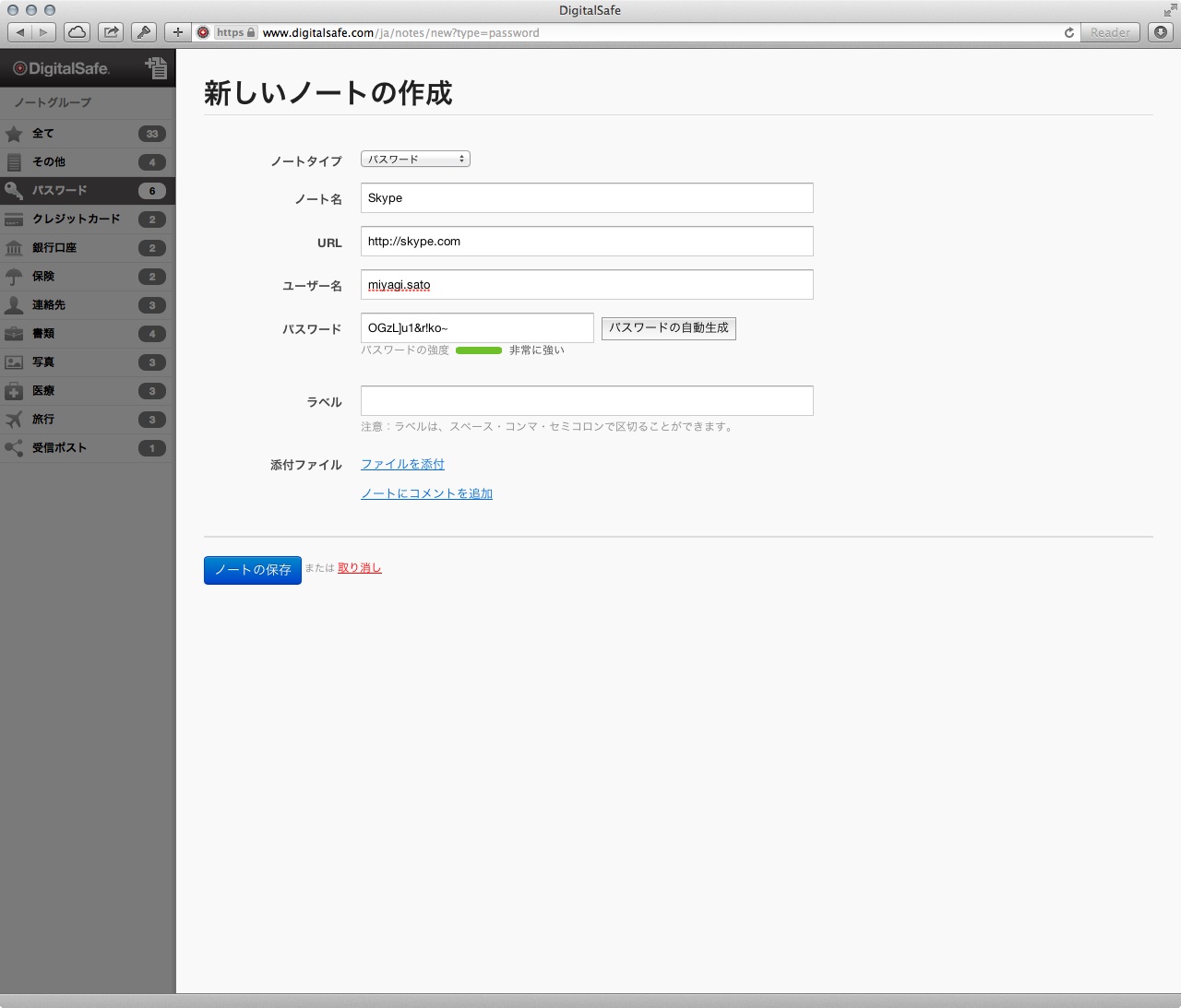Click the new note icon in sidebar header

point(157,68)
